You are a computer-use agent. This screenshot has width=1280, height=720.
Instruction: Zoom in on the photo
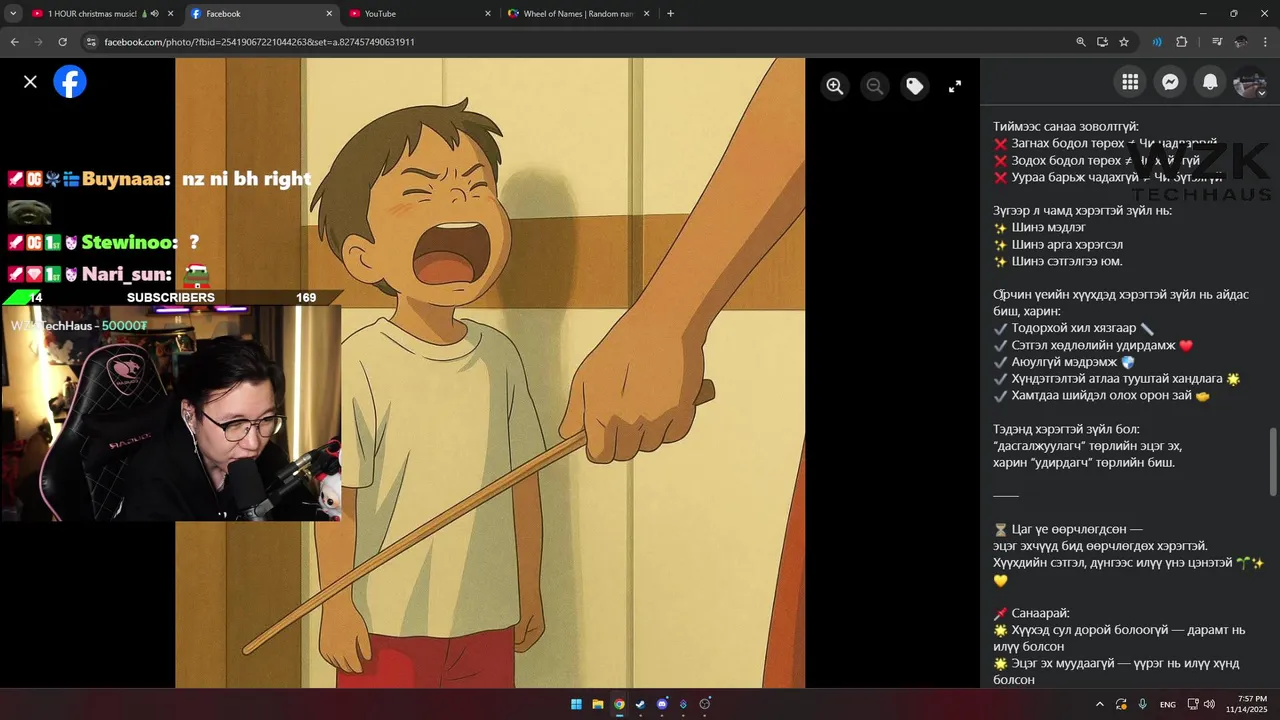point(835,86)
